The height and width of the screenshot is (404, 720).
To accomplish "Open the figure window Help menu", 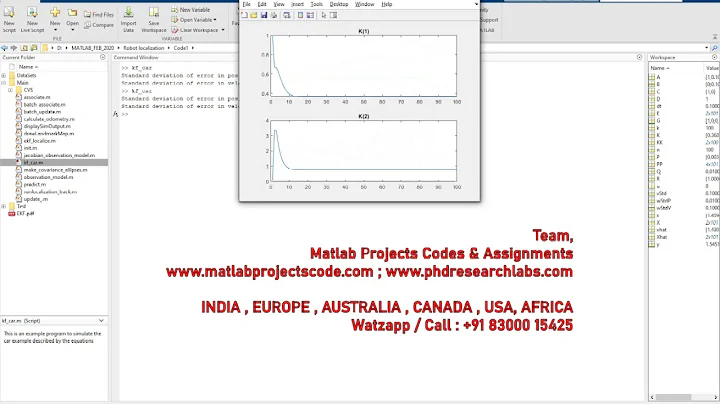I will point(387,4).
